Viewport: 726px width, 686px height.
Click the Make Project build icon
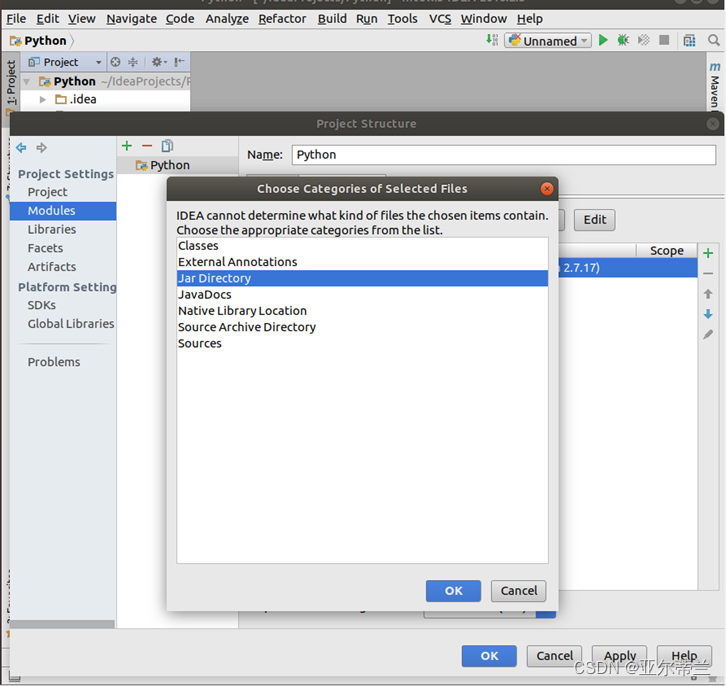coord(492,40)
